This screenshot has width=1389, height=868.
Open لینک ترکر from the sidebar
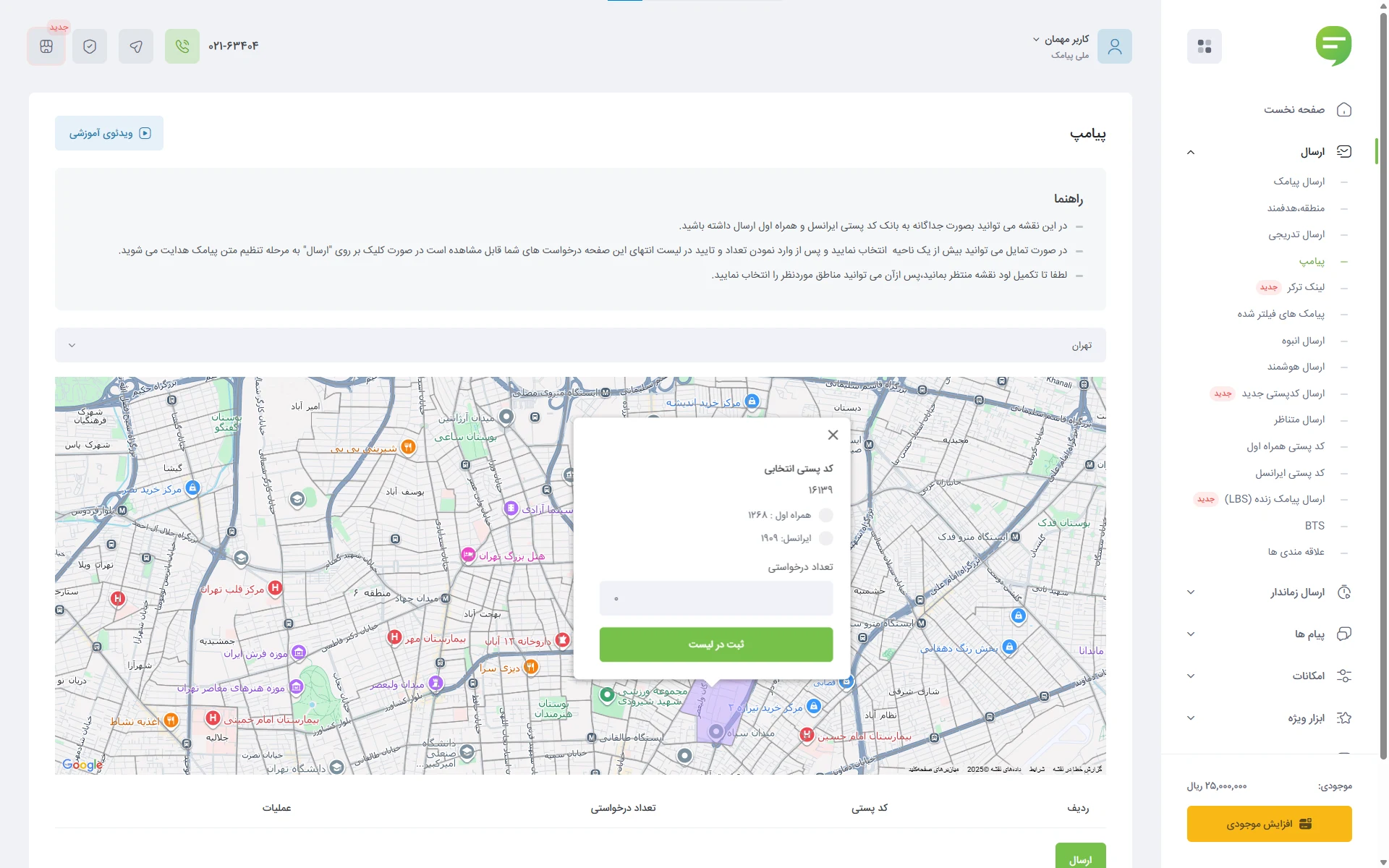(1306, 287)
